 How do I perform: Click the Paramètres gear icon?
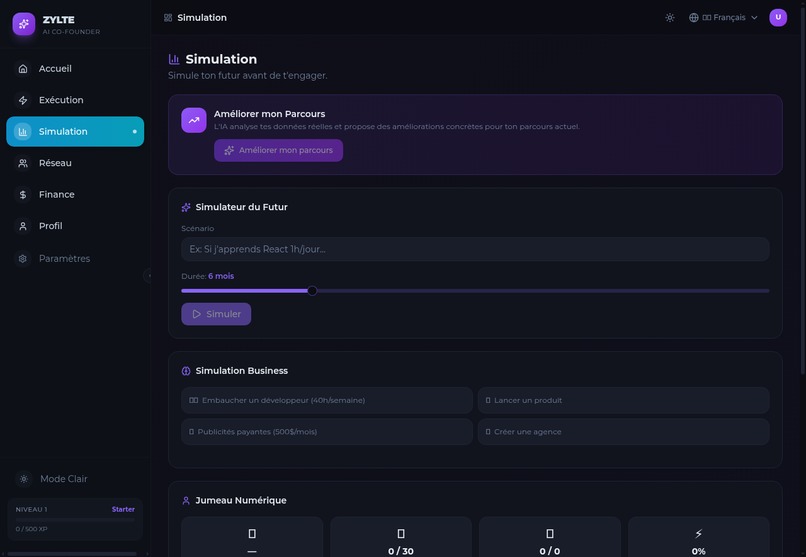pyautogui.click(x=23, y=258)
